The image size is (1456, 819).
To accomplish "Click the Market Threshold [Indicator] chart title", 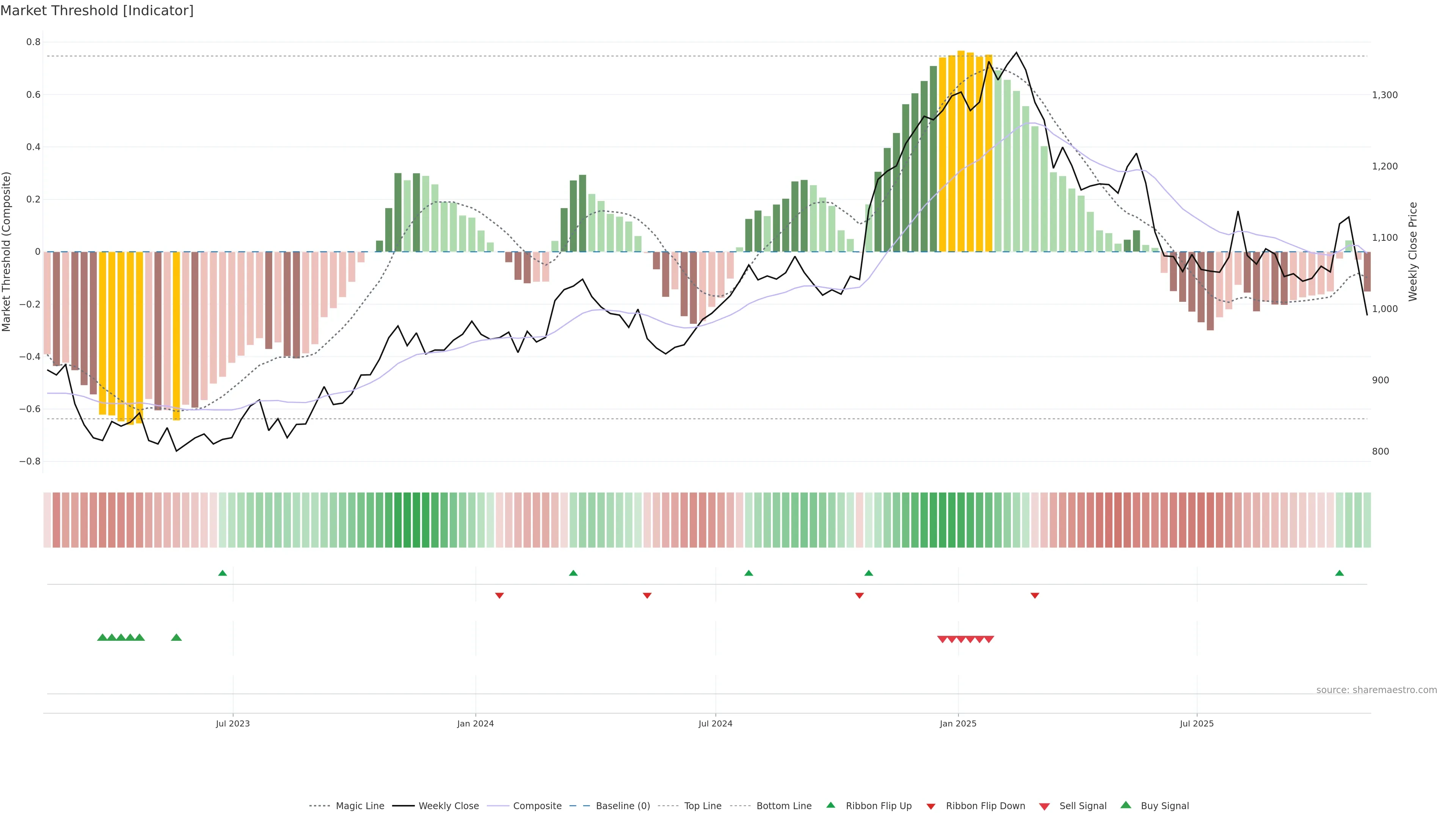I will pyautogui.click(x=97, y=11).
